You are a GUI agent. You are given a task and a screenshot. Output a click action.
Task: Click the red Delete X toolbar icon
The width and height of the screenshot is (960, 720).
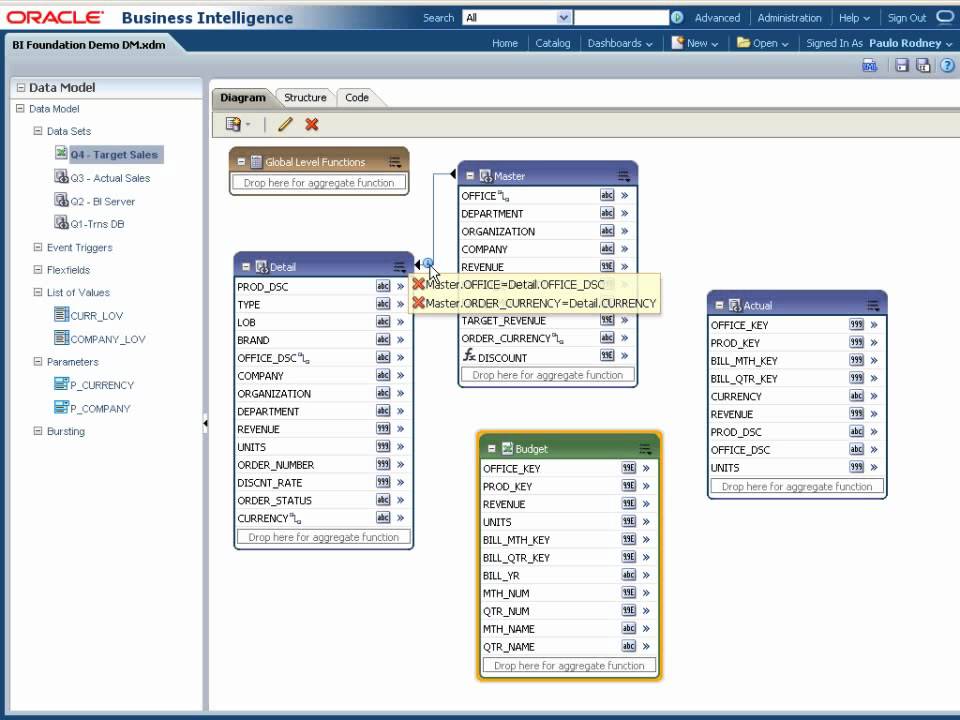(x=312, y=124)
